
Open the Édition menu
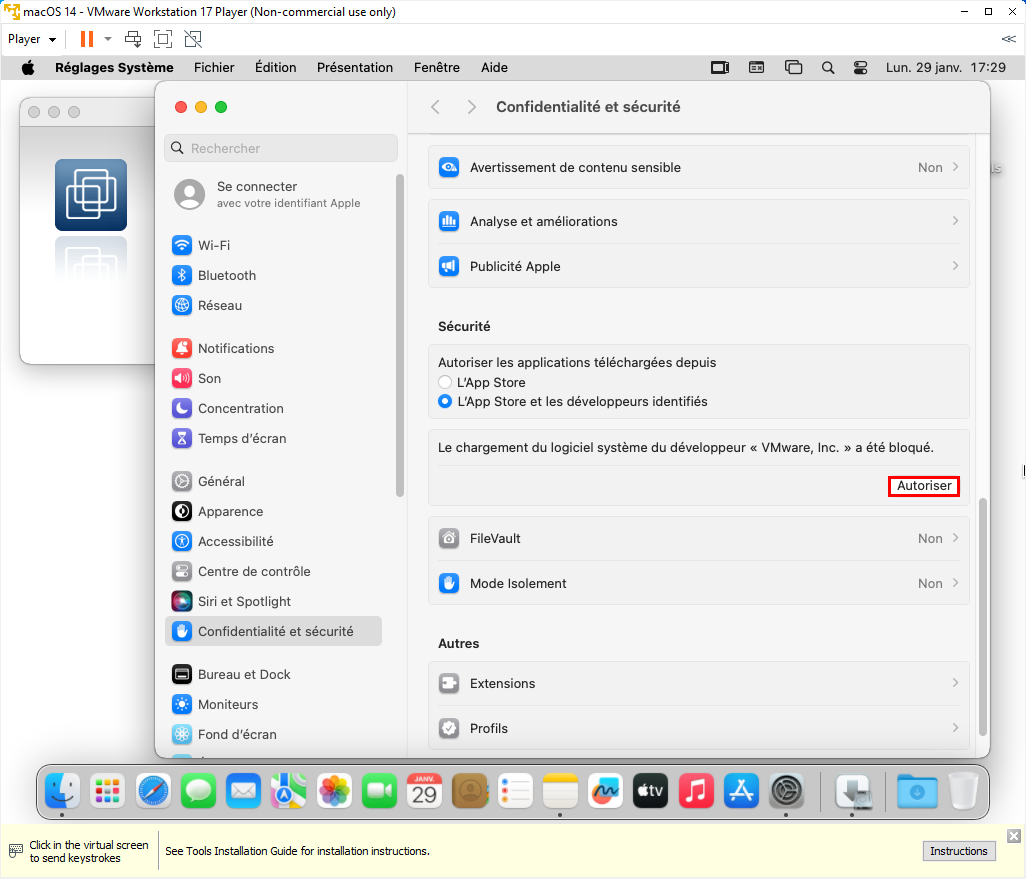pyautogui.click(x=275, y=67)
